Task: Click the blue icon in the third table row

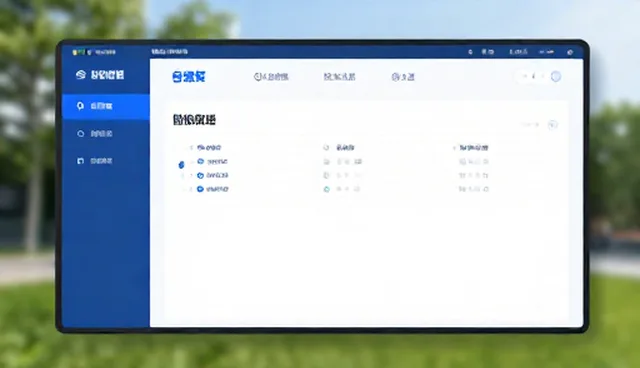Action: (x=200, y=189)
